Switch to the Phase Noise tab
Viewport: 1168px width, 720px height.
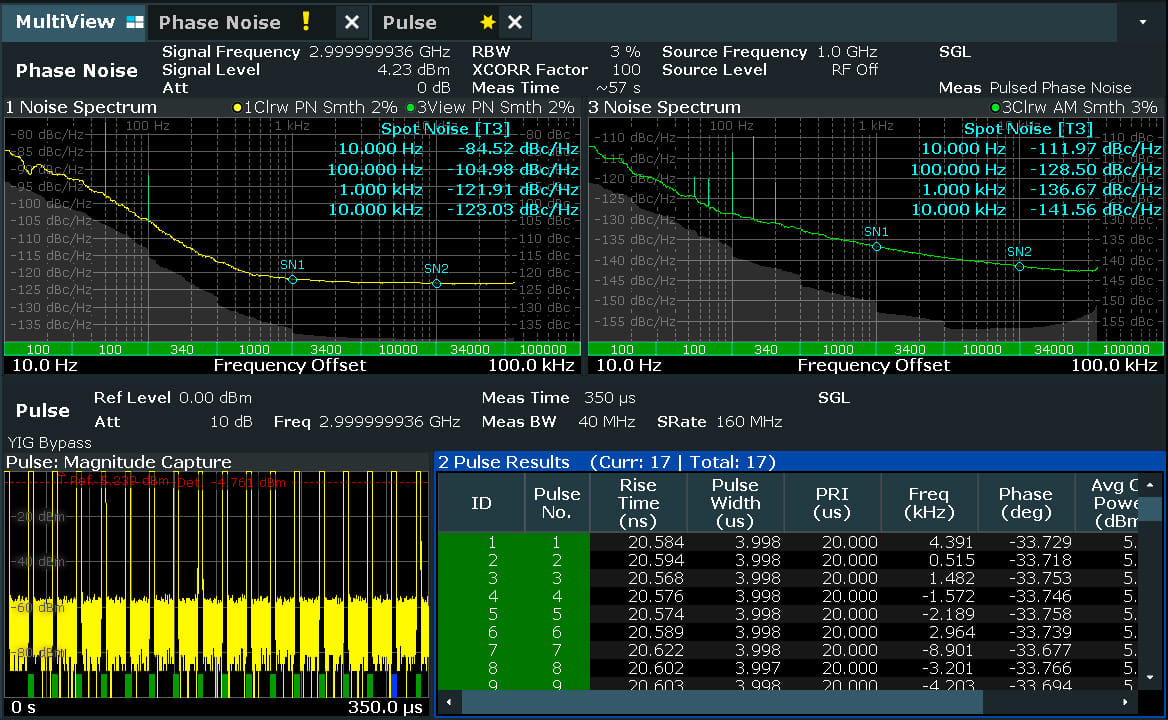tap(219, 23)
